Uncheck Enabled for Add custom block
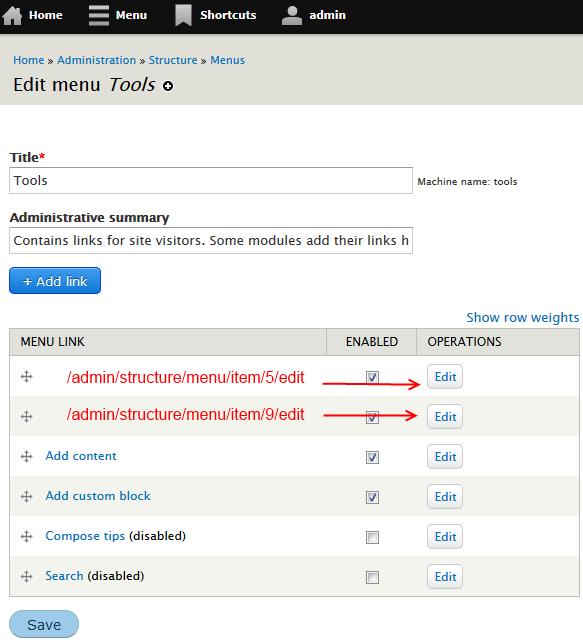 [x=372, y=497]
